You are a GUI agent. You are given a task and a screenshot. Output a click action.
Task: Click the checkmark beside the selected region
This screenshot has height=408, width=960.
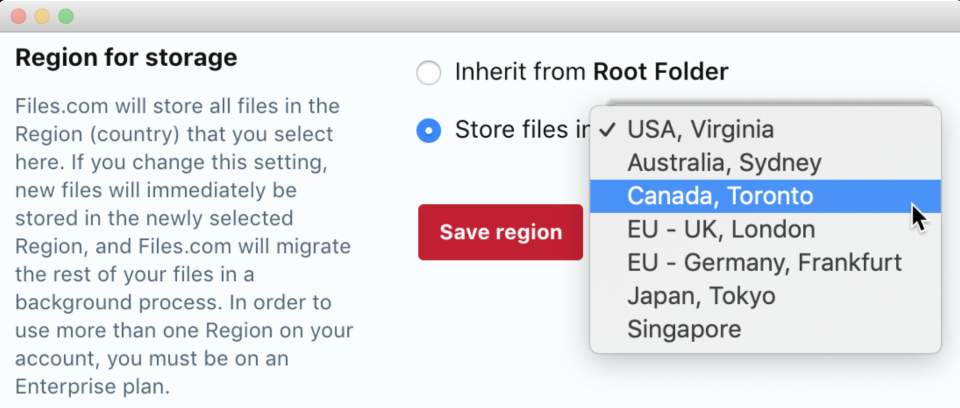point(607,129)
